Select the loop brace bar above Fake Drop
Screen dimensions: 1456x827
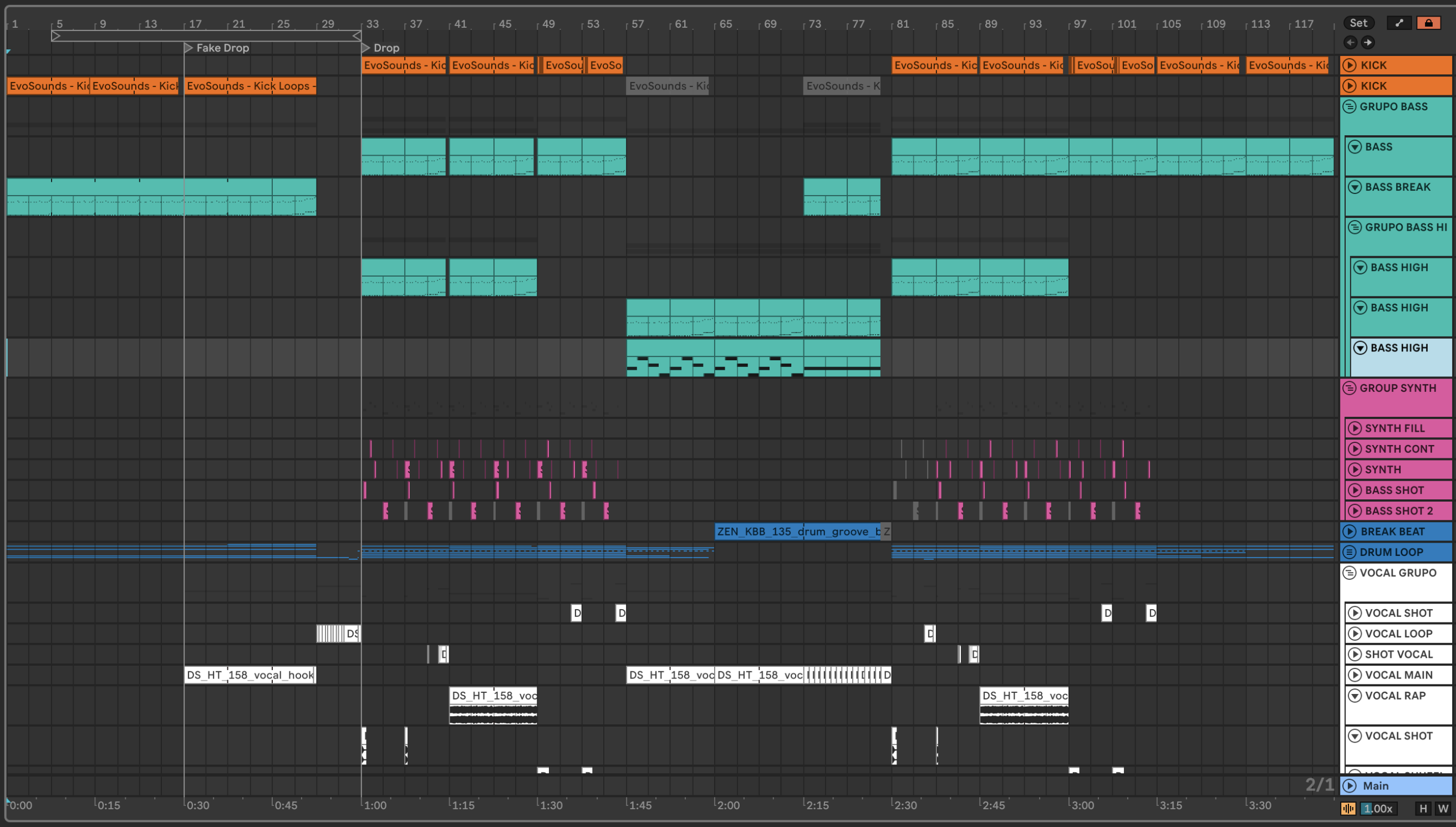click(x=206, y=36)
